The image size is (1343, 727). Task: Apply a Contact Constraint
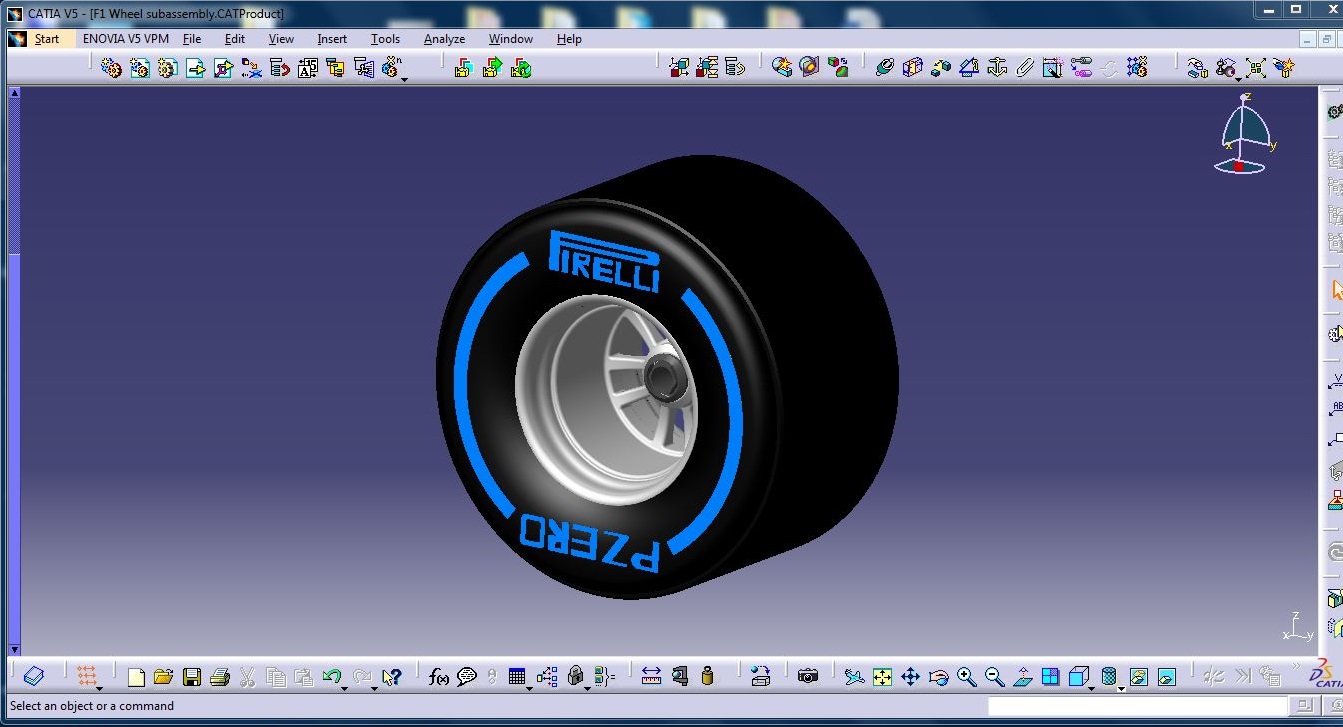[x=912, y=67]
